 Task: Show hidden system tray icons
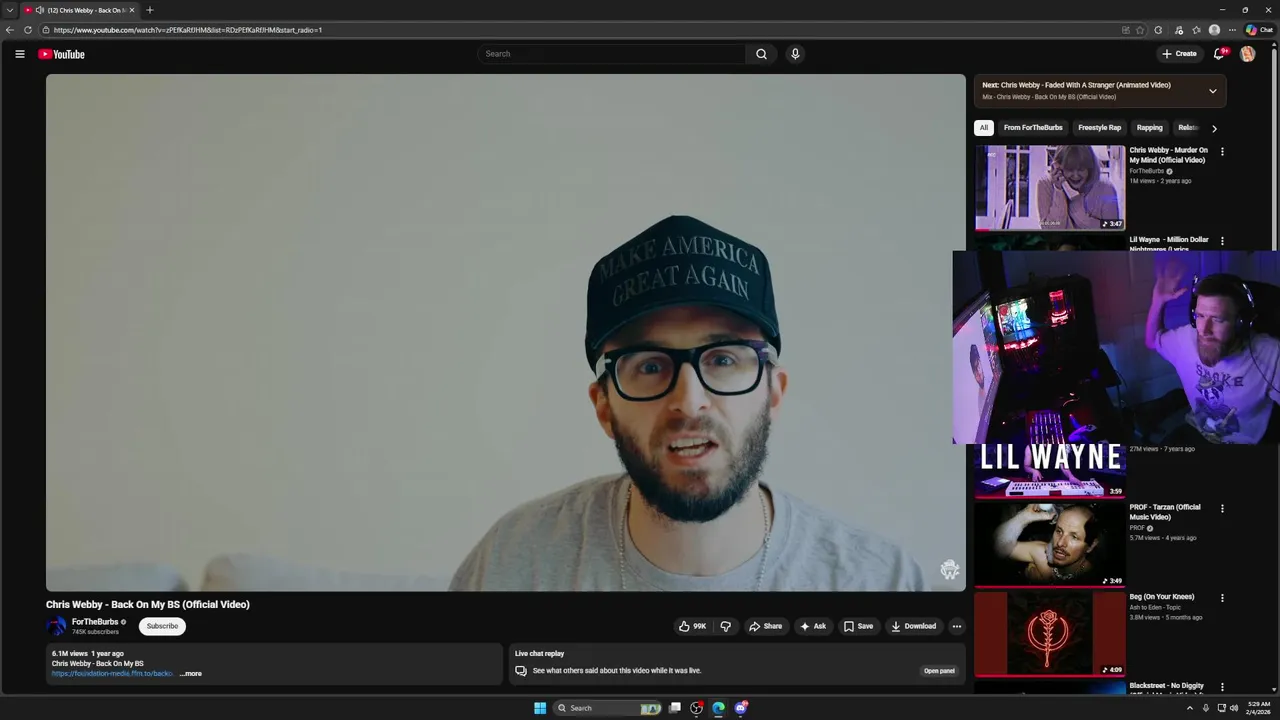tap(1190, 708)
